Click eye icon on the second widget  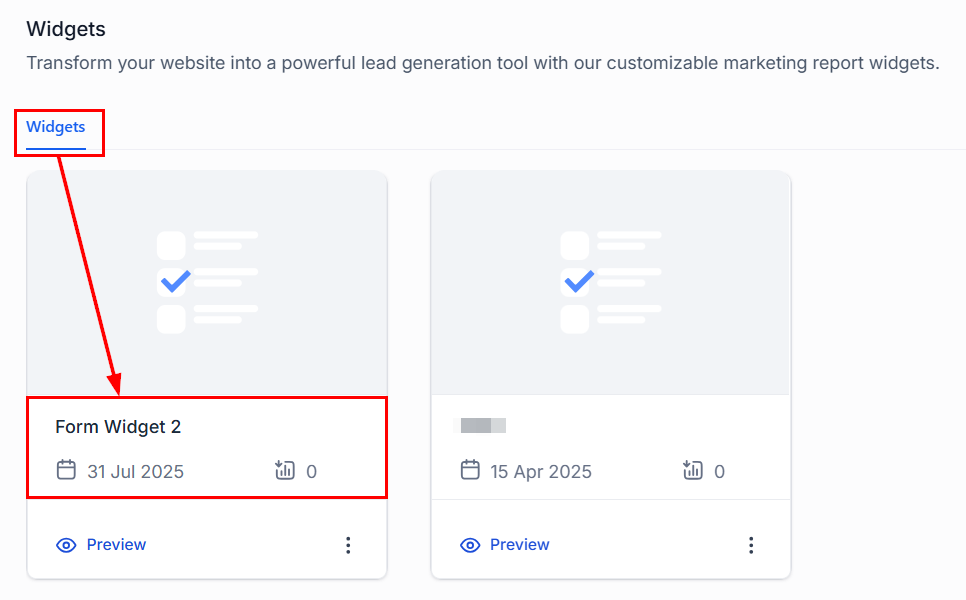pos(470,545)
